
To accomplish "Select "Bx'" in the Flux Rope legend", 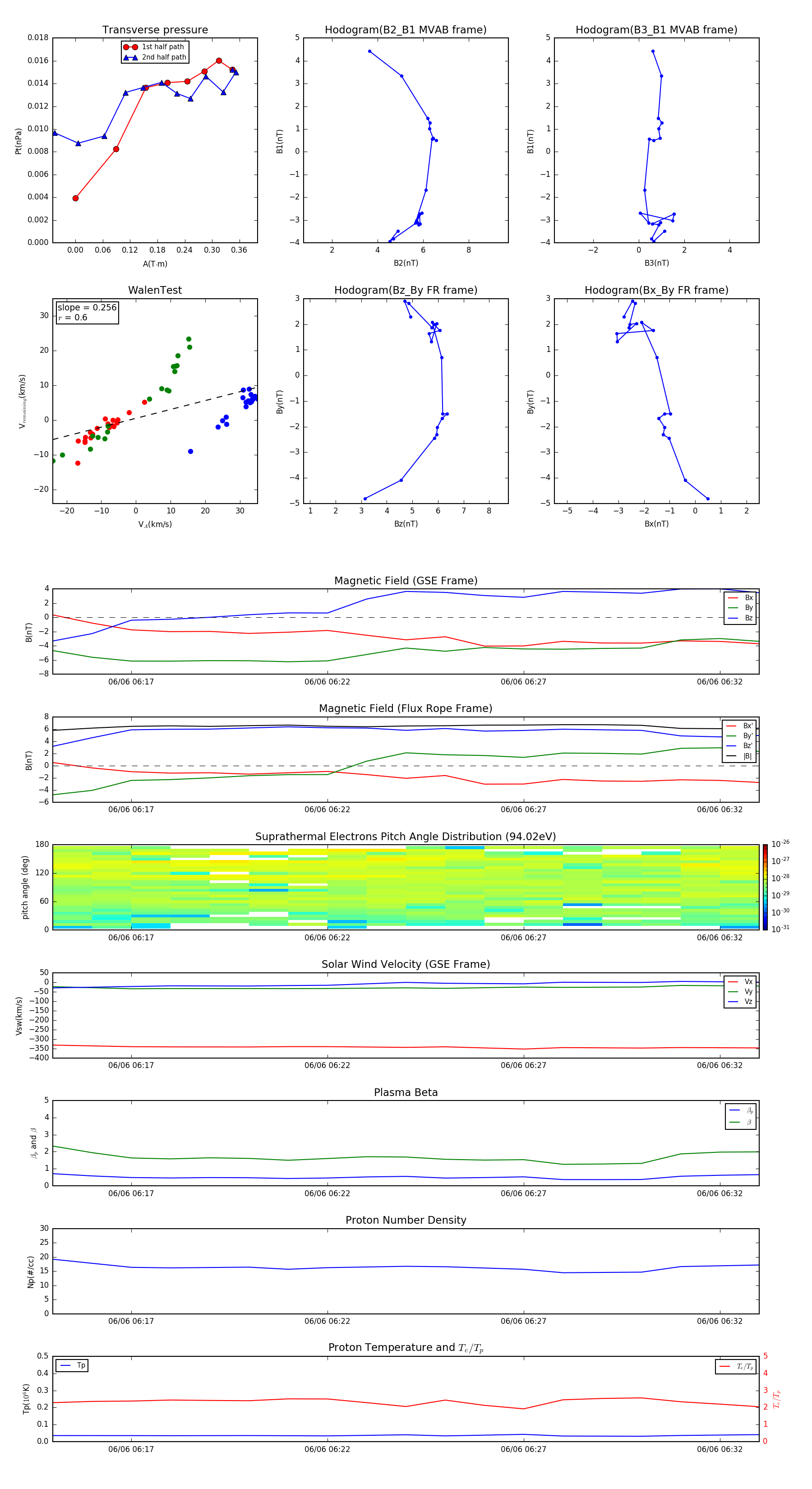I will point(739,726).
